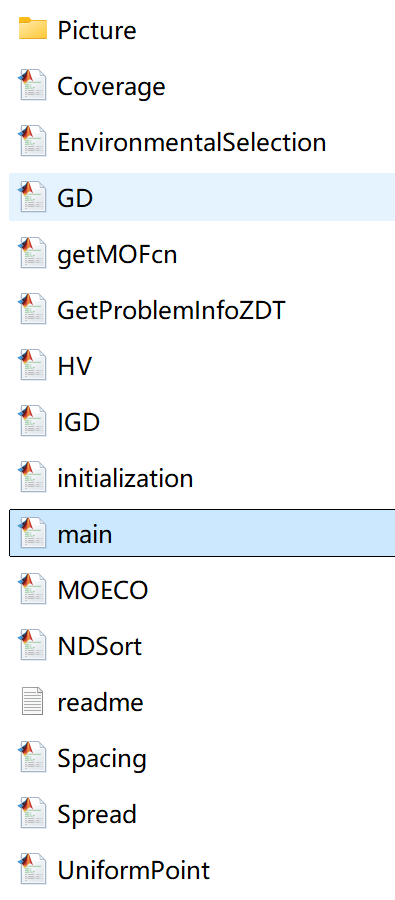Click the MATLAB file icon for EnvironmentalSelection

[33, 141]
